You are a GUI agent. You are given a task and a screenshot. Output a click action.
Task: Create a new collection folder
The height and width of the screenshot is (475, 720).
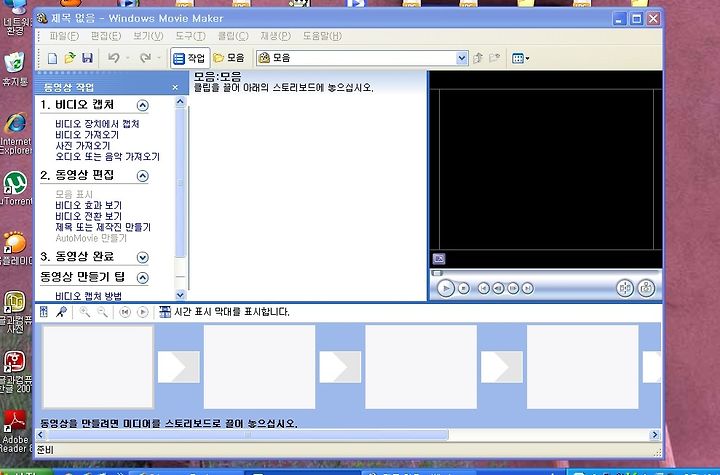point(494,58)
